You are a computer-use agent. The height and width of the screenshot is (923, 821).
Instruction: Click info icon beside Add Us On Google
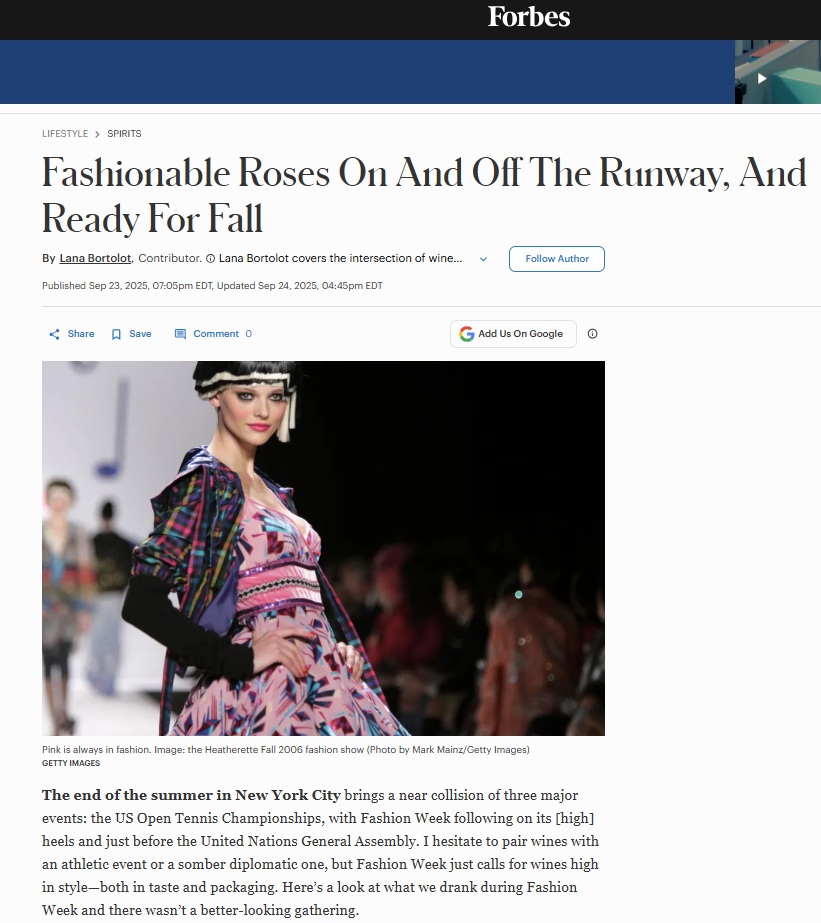click(x=593, y=334)
